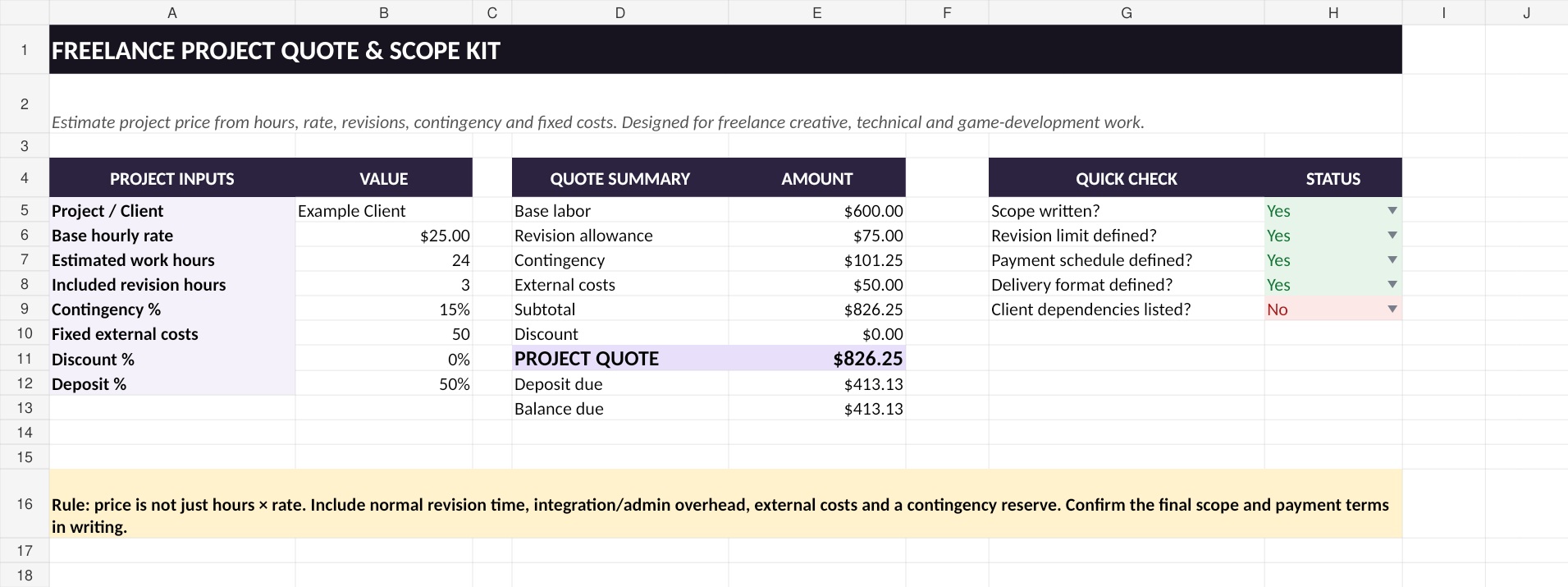Open the Payment schedule defined? status dropdown
This screenshot has width=1568, height=587.
point(1392,260)
